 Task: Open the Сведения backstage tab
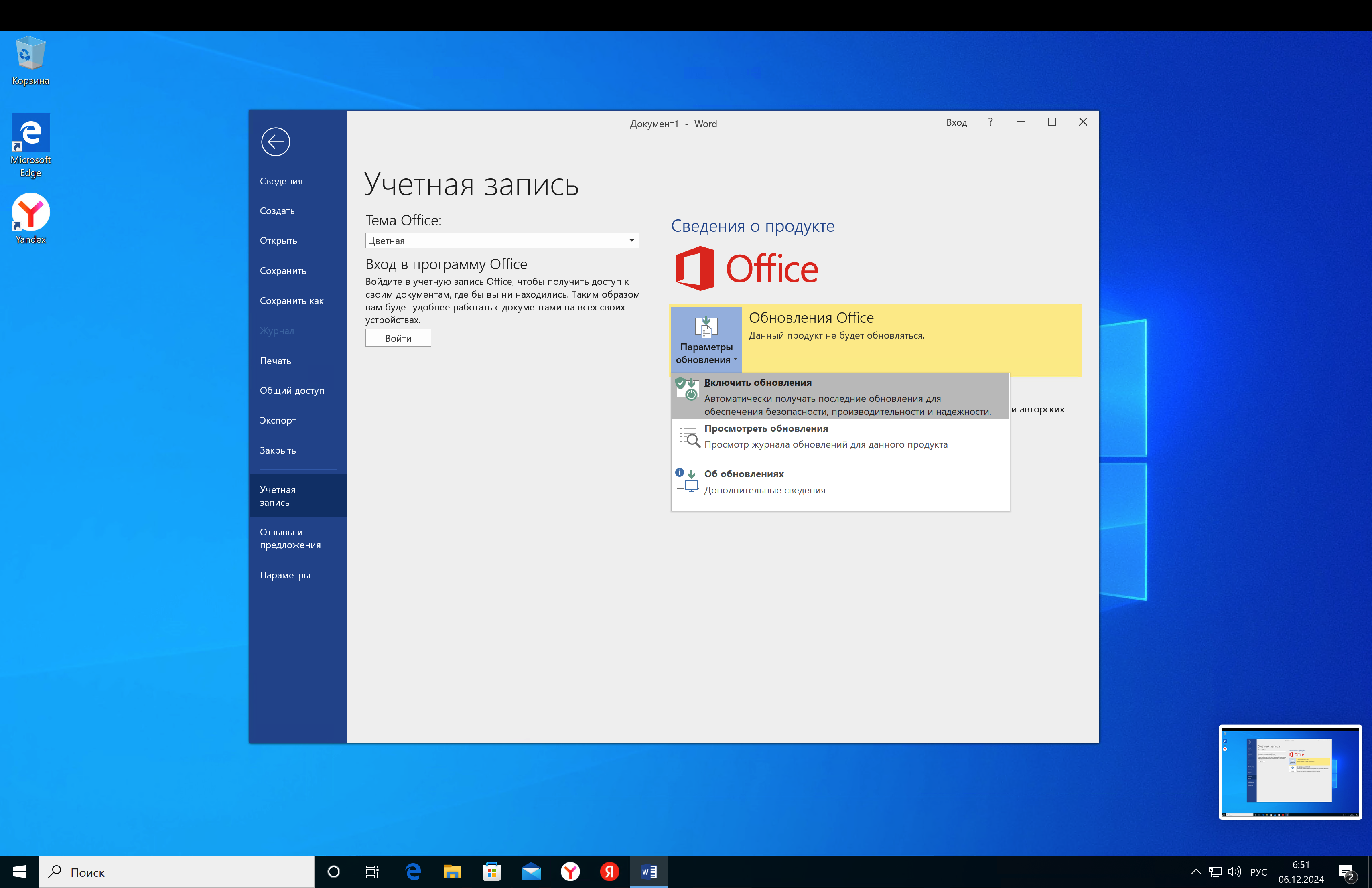281,181
